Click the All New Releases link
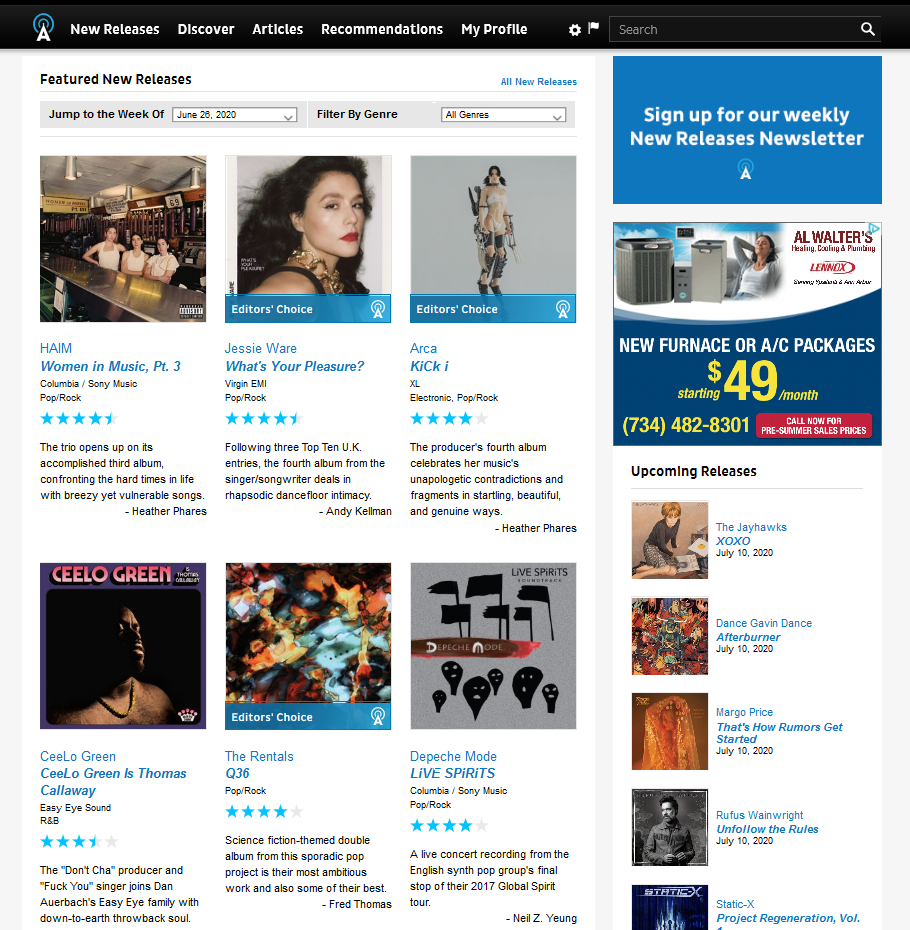This screenshot has height=930, width=910. (539, 82)
